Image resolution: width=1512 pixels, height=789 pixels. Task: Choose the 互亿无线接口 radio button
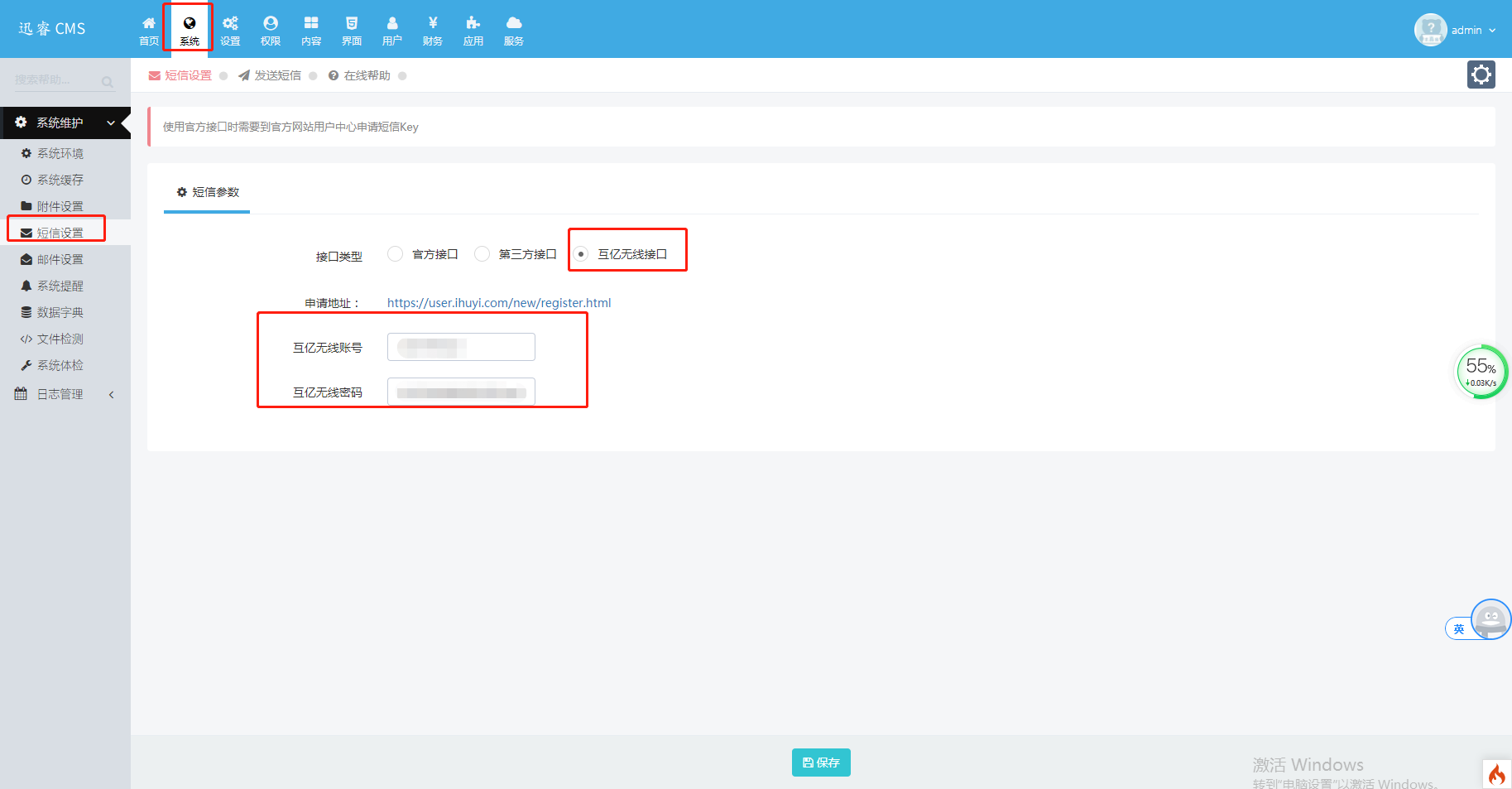[581, 254]
